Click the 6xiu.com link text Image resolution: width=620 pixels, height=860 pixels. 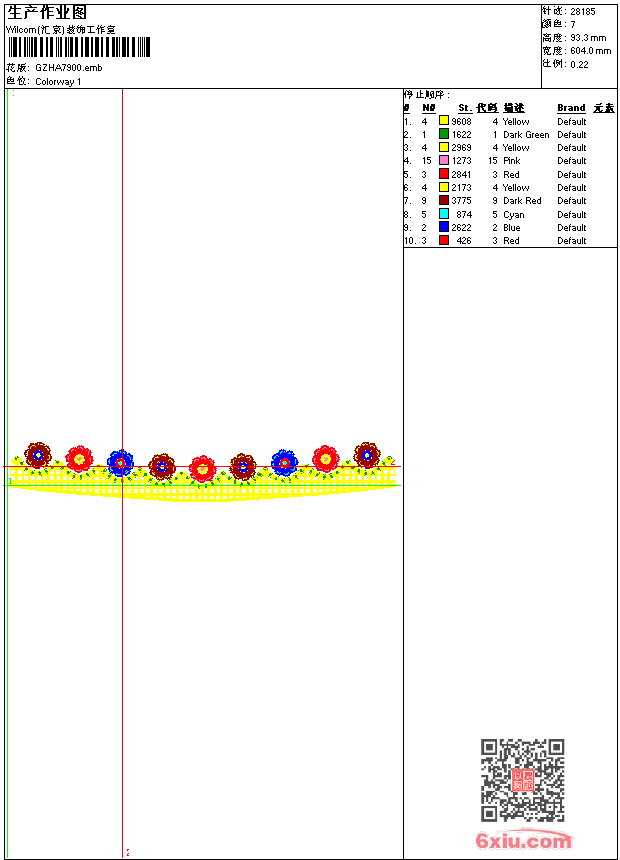click(523, 840)
